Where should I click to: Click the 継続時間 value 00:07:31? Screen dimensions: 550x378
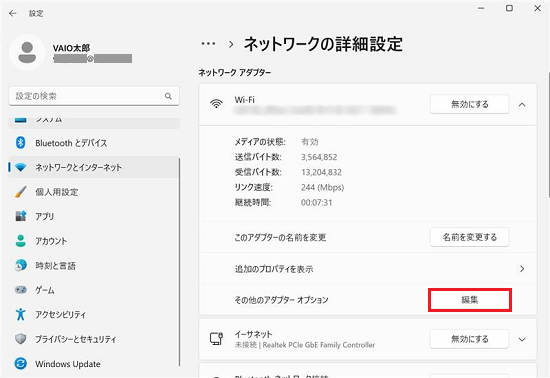tap(316, 202)
